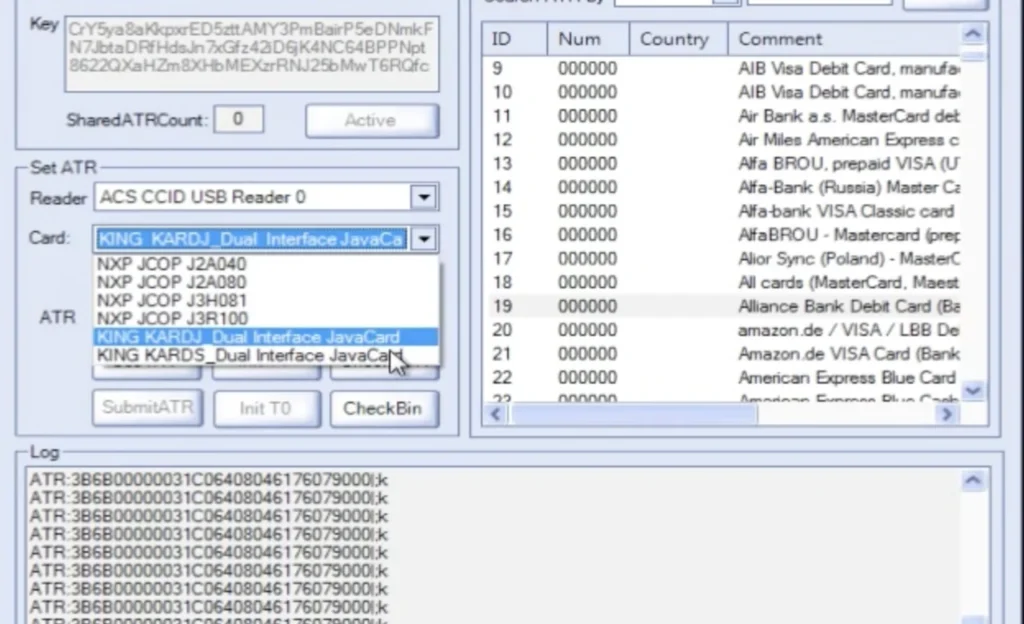Pick KING KARDS_Dual Interface JavaCard list entry
The width and height of the screenshot is (1024, 624).
click(x=266, y=355)
